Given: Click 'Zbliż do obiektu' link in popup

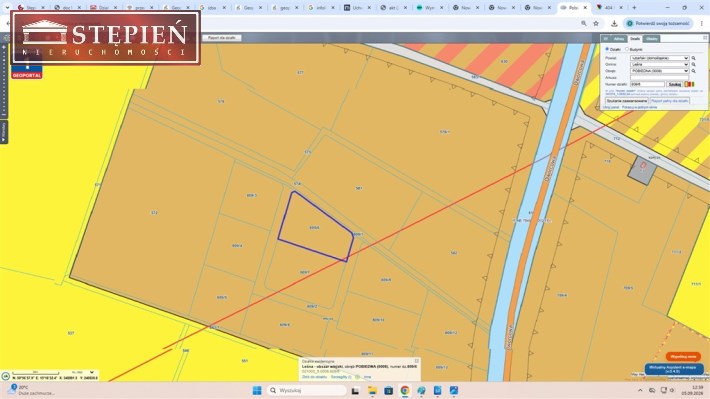Looking at the screenshot, I should pos(314,377).
